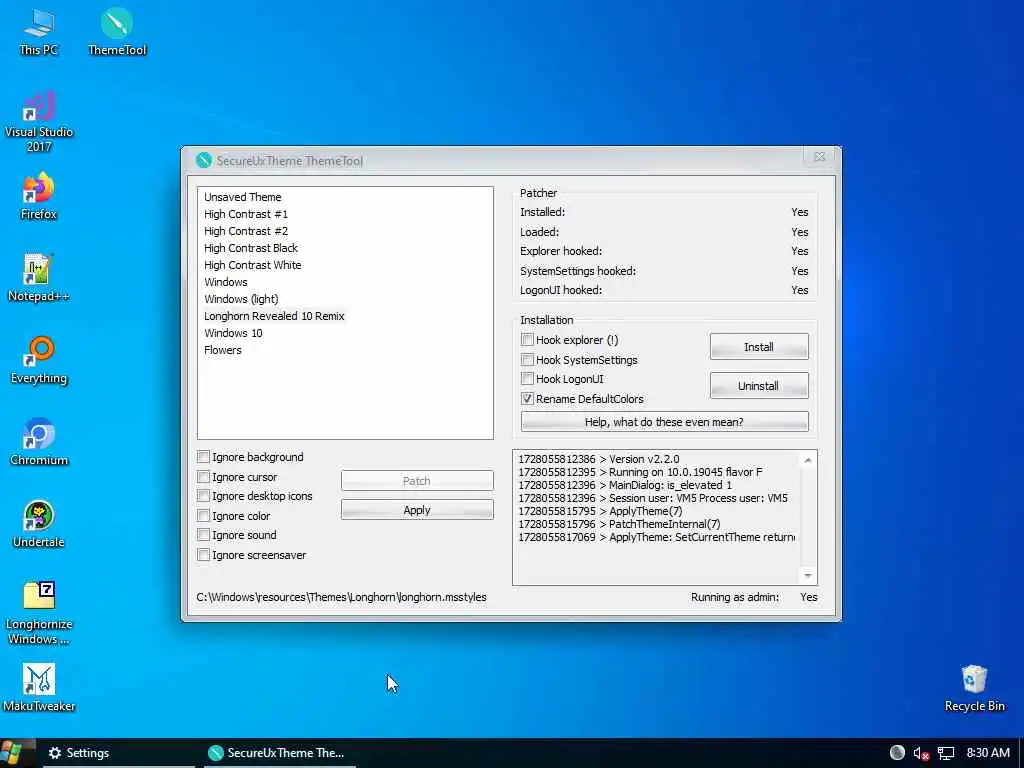Enable the Hook explorer (!) checkbox
This screenshot has height=768, width=1024.
tap(527, 340)
